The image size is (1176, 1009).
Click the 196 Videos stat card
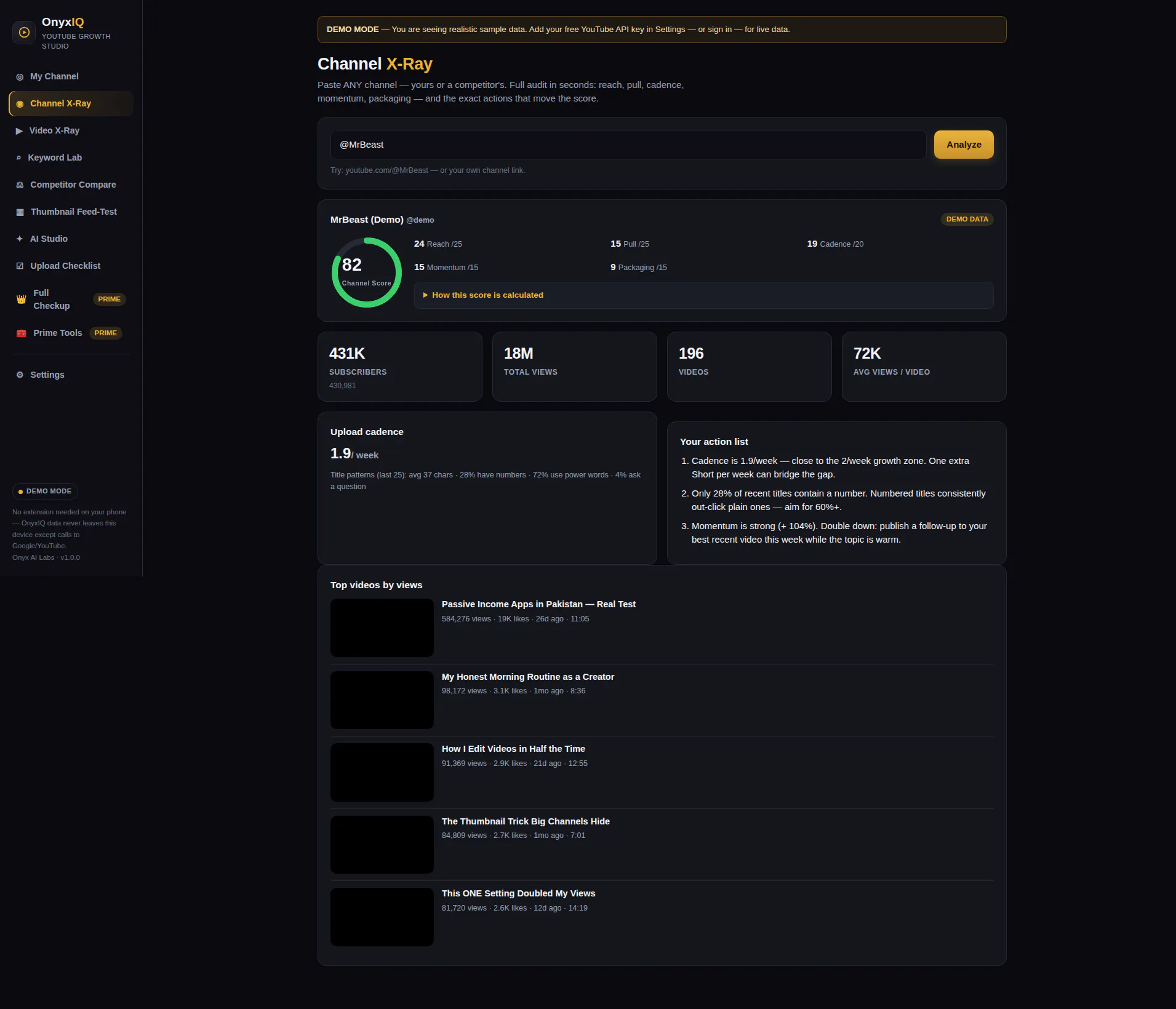pos(750,367)
